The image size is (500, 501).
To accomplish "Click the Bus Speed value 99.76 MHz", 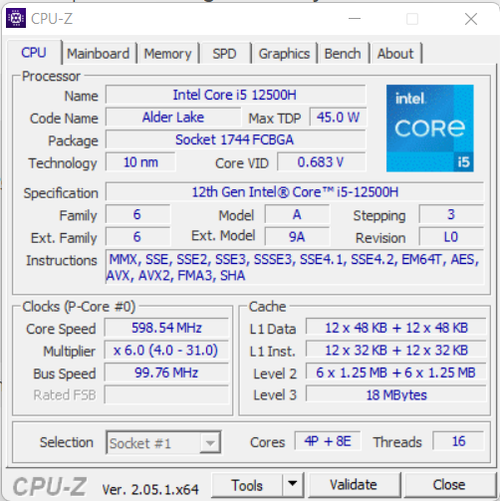I will coord(166,373).
